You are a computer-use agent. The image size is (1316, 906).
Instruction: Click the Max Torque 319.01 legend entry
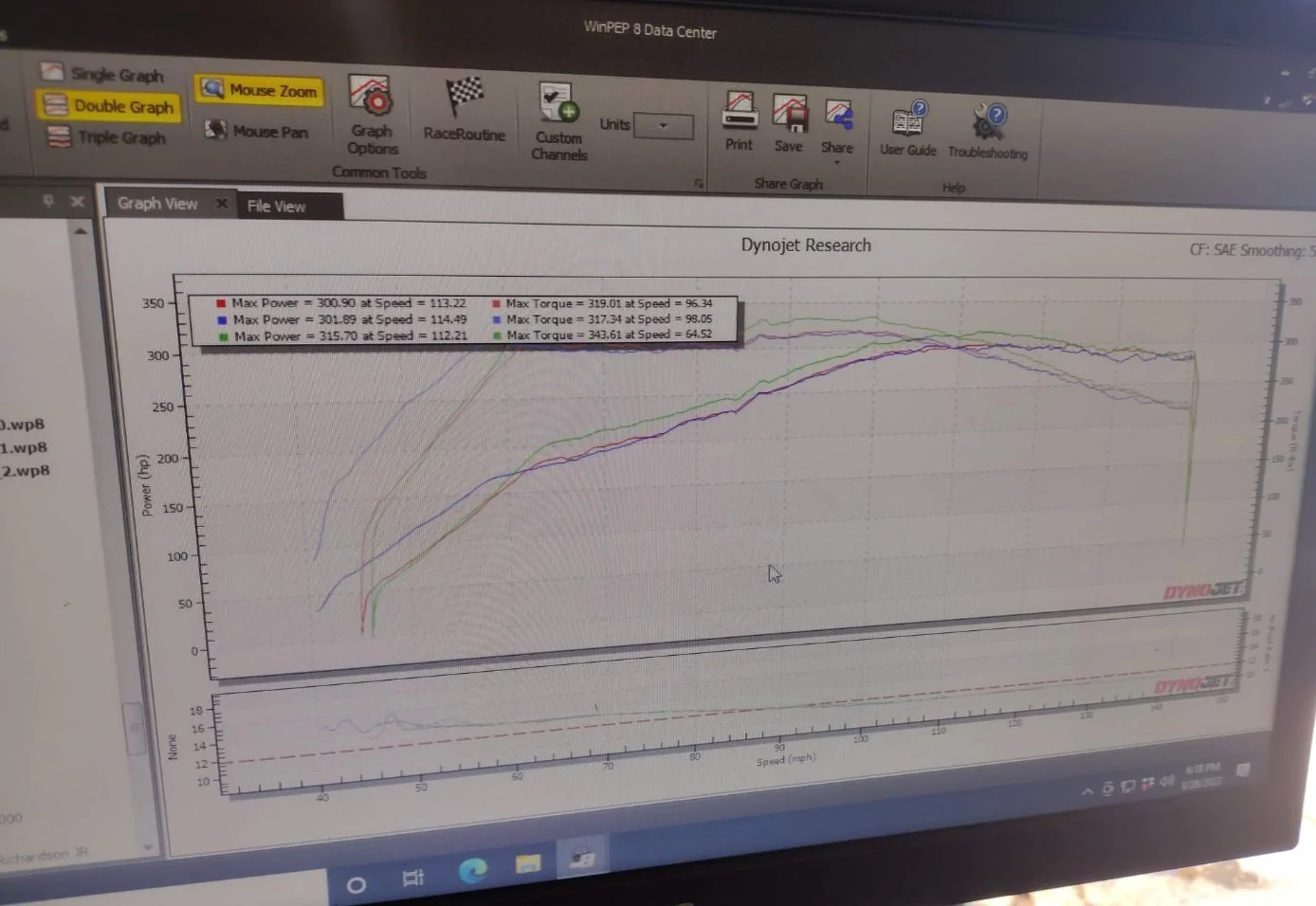click(602, 303)
